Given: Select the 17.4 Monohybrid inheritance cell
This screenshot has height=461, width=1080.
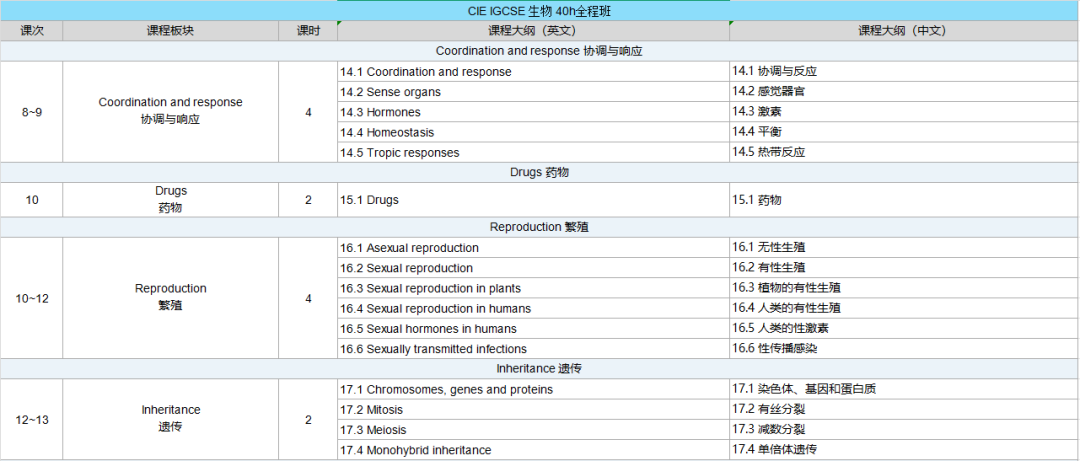Looking at the screenshot, I should [x=533, y=450].
